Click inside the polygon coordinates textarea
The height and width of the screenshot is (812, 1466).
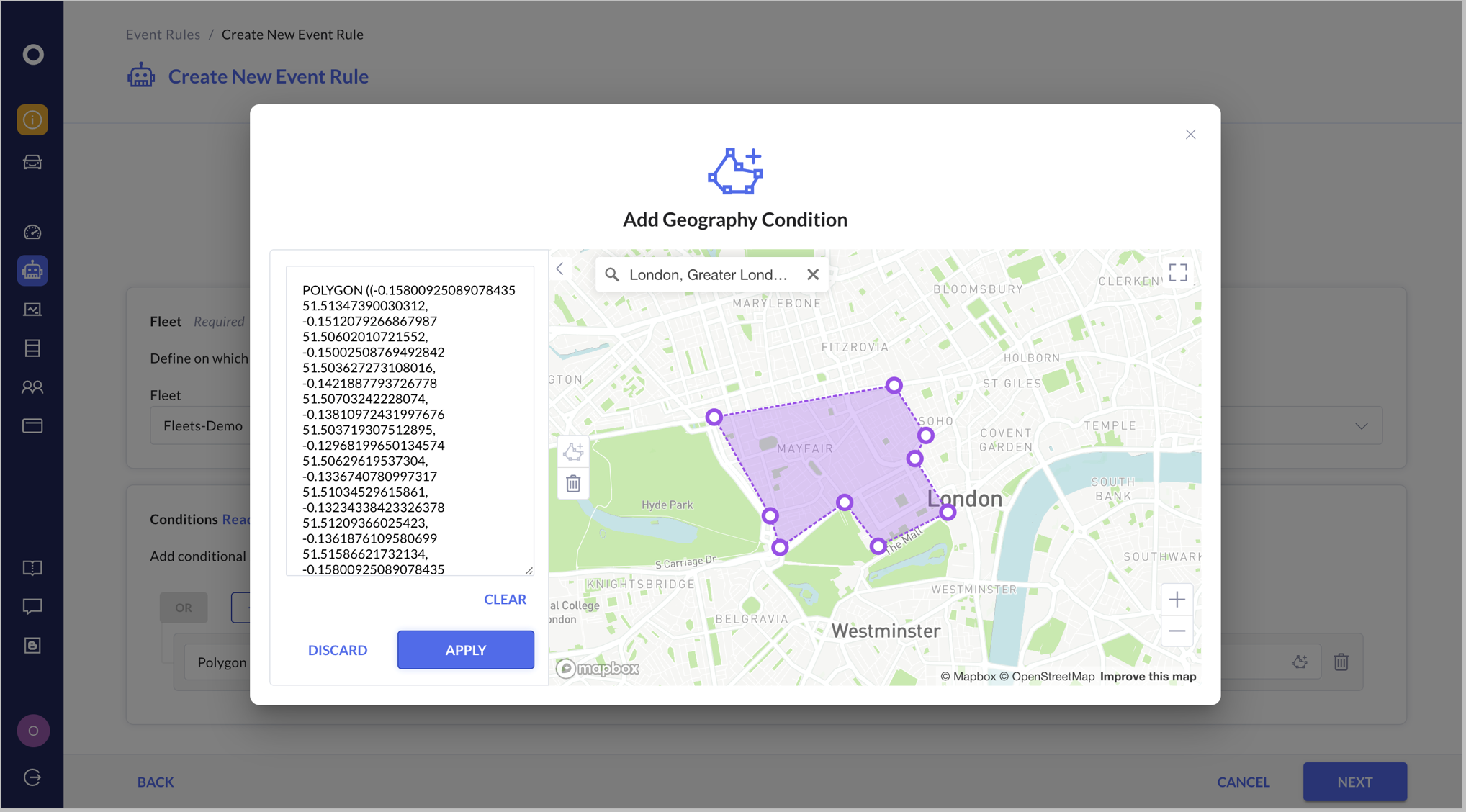pos(409,421)
